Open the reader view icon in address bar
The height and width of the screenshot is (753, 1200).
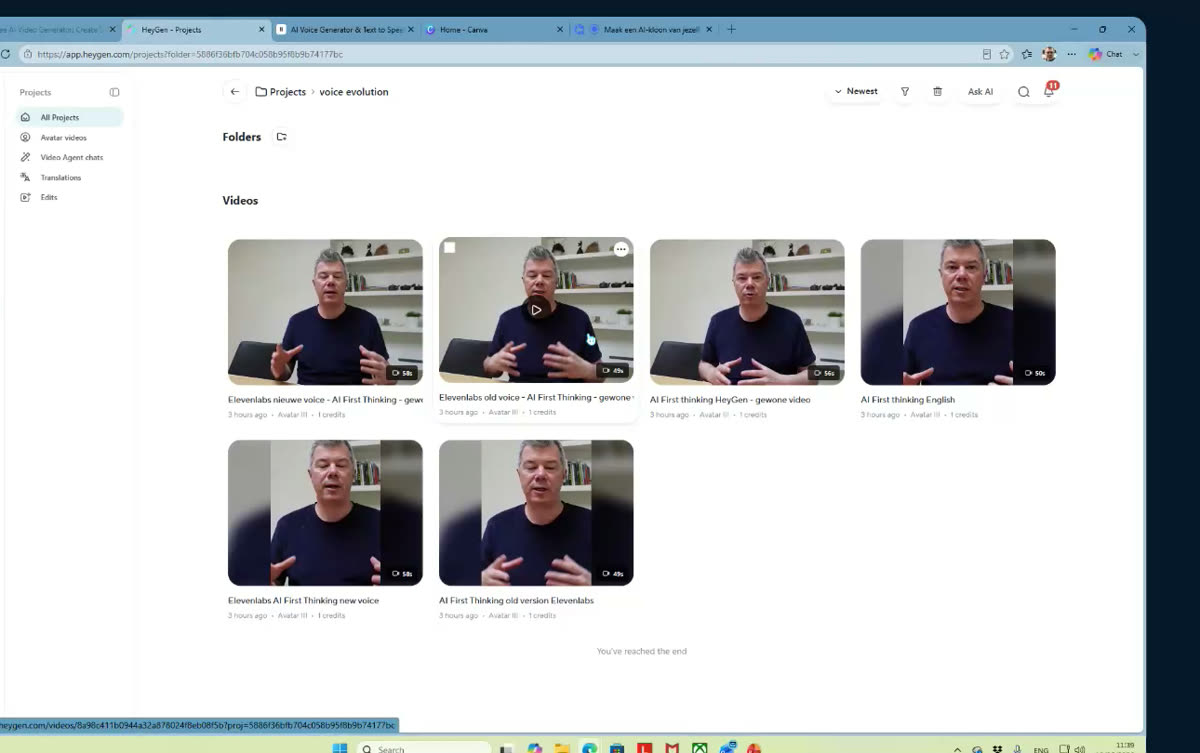987,54
